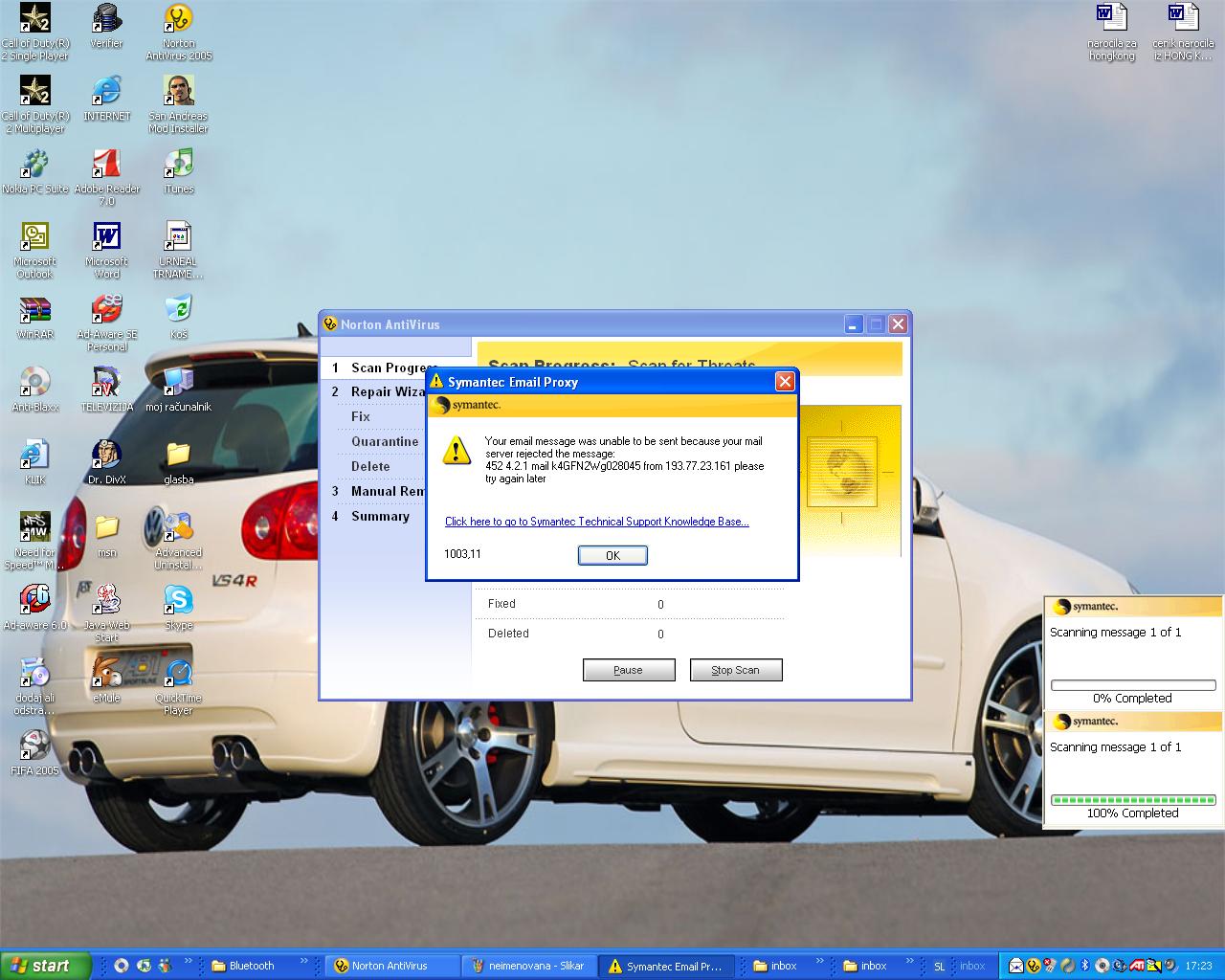Open Advanced Uninstaller shortcut
Viewport: 1225px width, 980px height.
(179, 541)
